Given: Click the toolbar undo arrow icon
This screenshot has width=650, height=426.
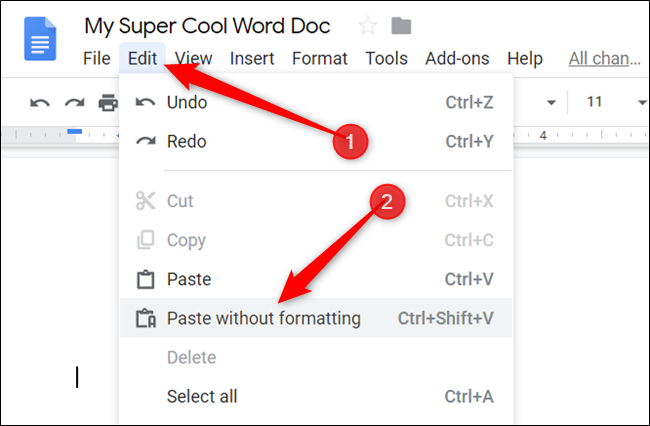Looking at the screenshot, I should tap(40, 102).
